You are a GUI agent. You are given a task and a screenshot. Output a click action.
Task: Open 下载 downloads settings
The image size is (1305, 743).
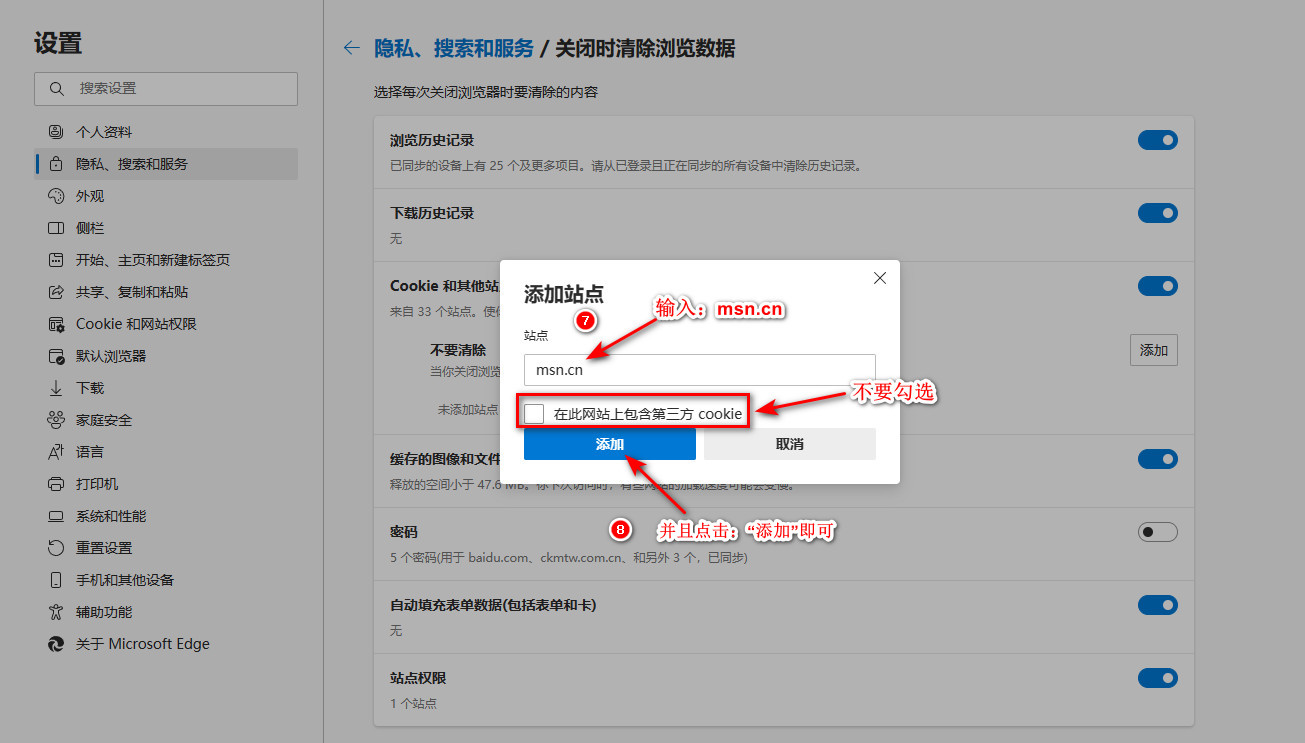coord(90,388)
